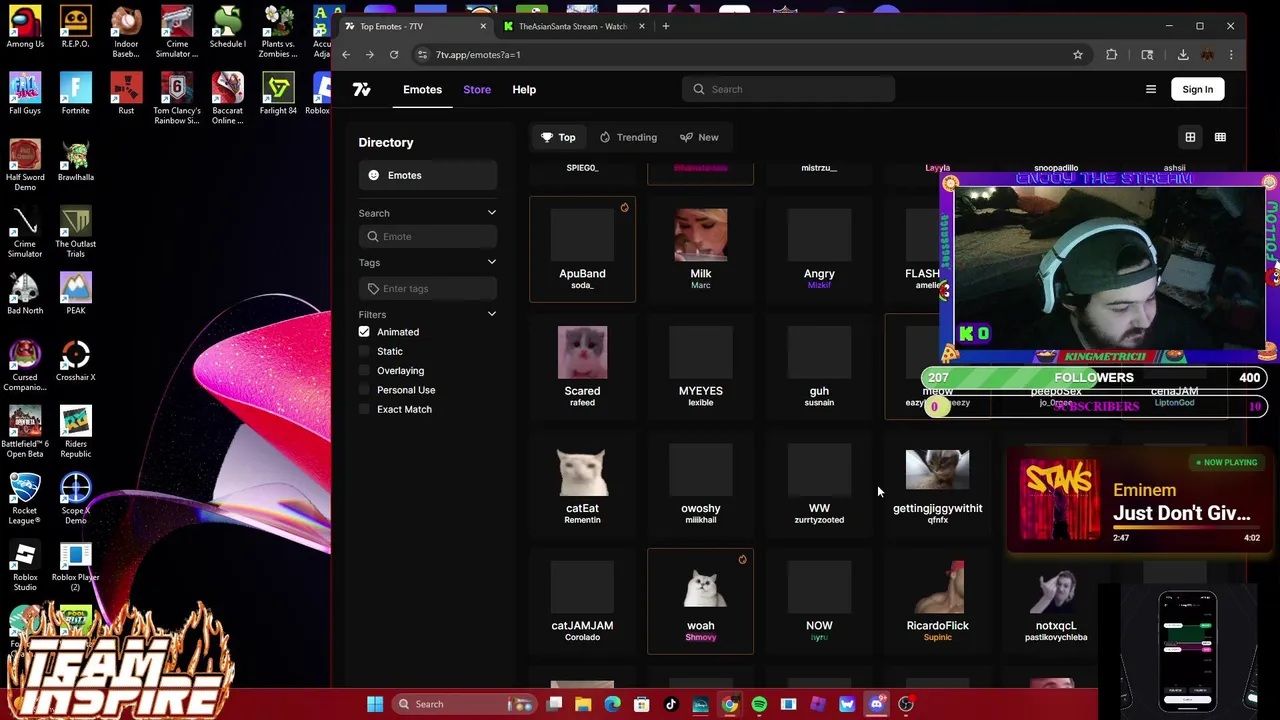Click the browser back arrow

pyautogui.click(x=346, y=55)
